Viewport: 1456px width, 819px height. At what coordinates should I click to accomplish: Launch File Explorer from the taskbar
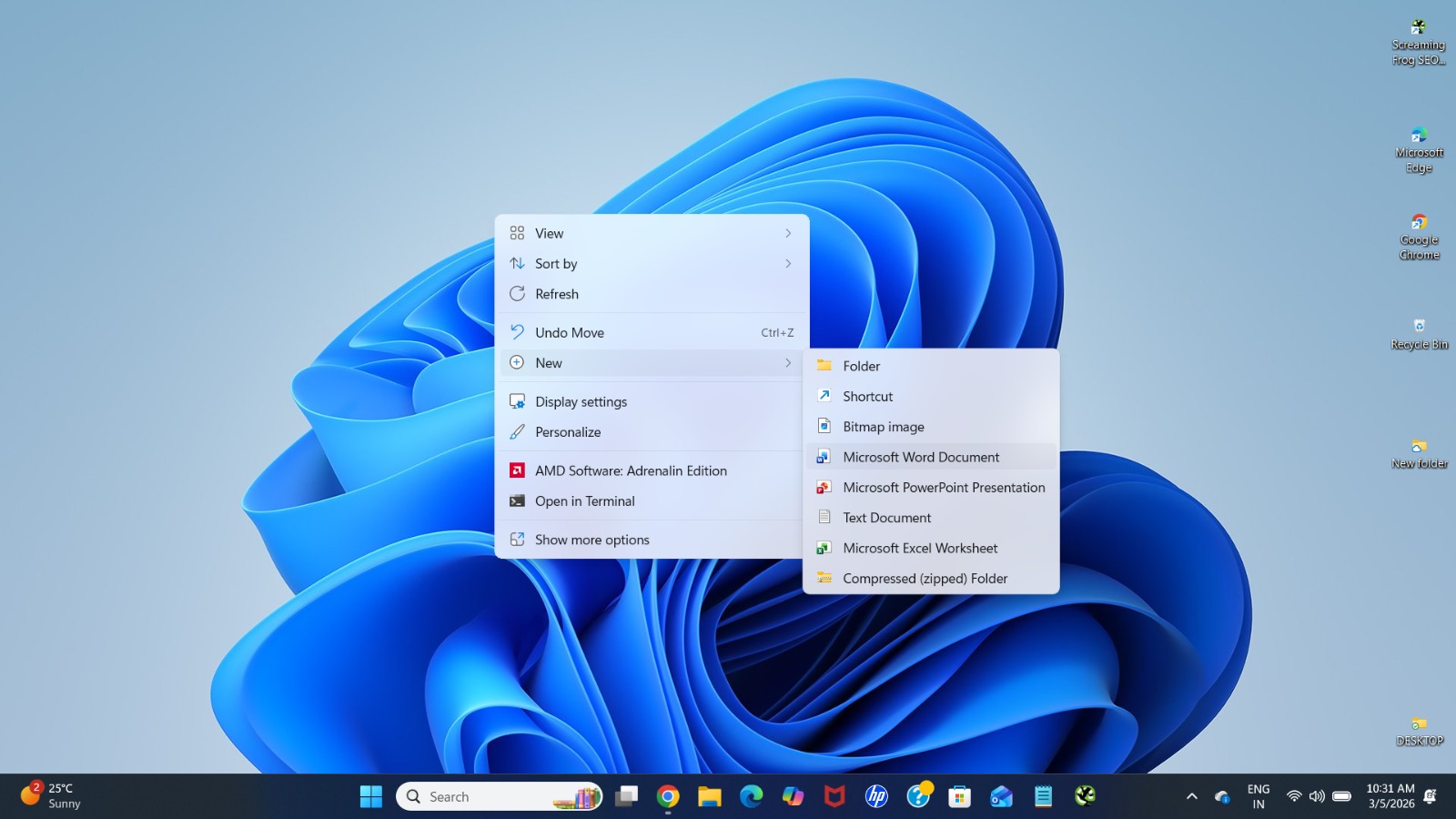[x=710, y=797]
